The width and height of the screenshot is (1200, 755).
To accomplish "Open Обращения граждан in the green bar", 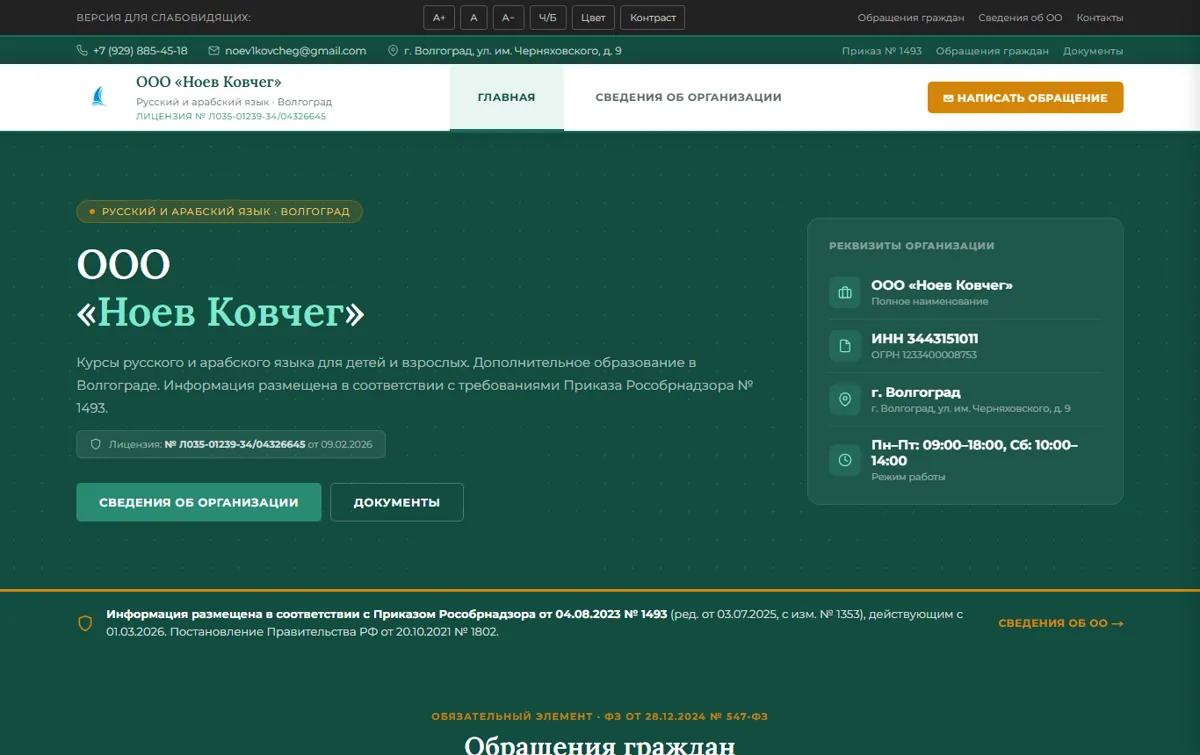I will (x=992, y=51).
